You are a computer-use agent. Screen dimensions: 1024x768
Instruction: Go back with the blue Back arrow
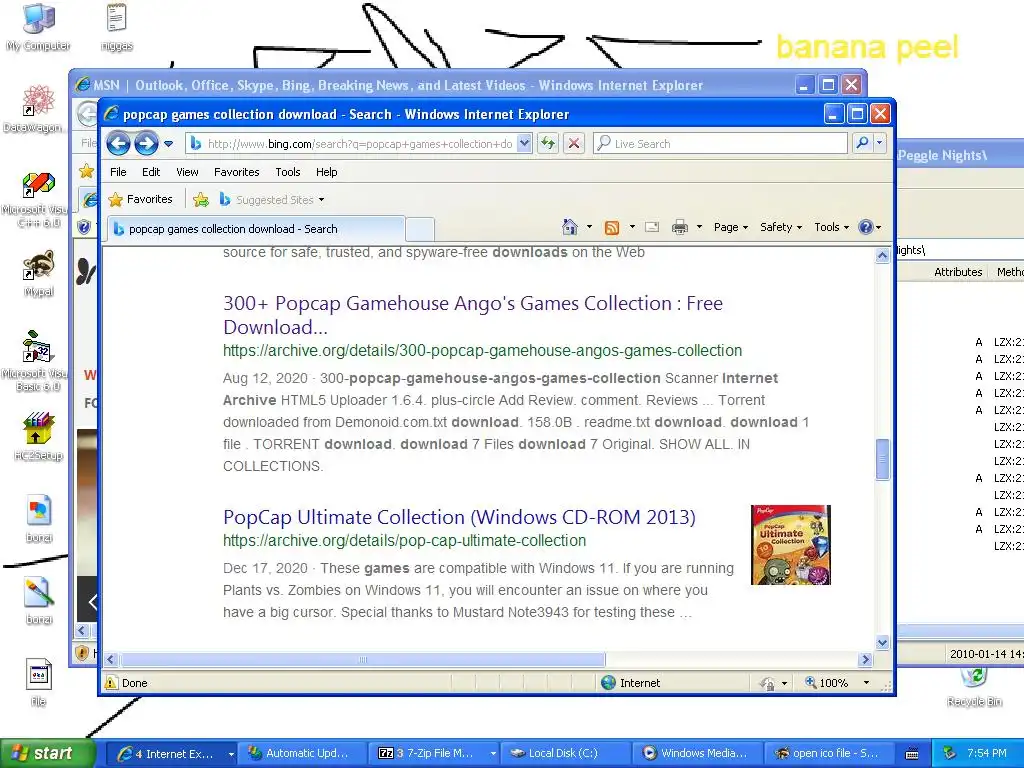coord(118,143)
